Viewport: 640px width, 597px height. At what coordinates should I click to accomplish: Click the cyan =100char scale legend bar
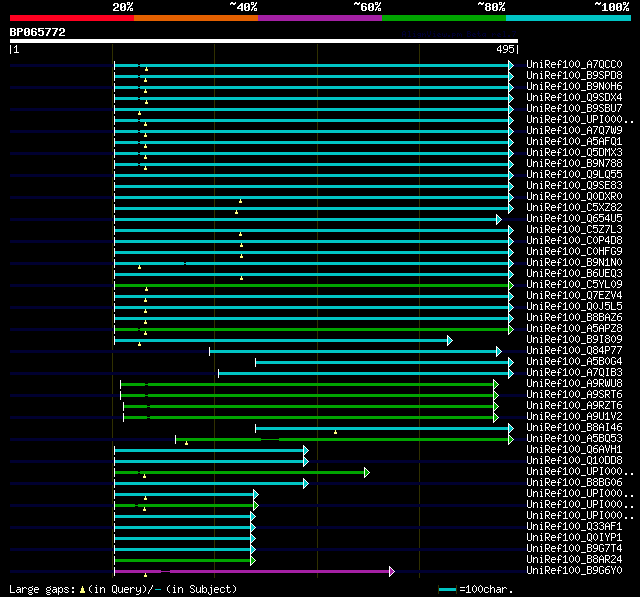tap(448, 590)
